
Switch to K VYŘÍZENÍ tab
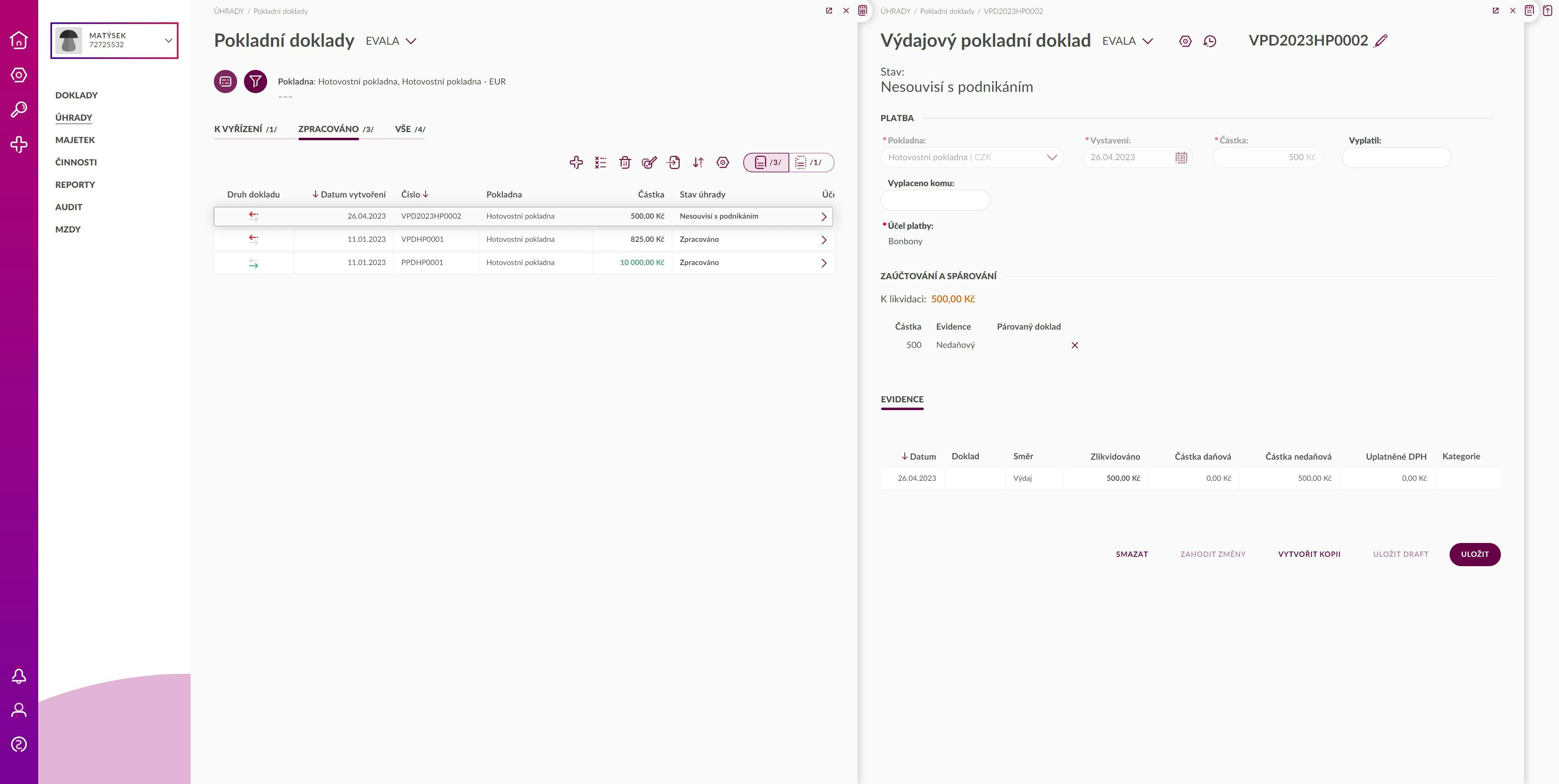pyautogui.click(x=245, y=130)
